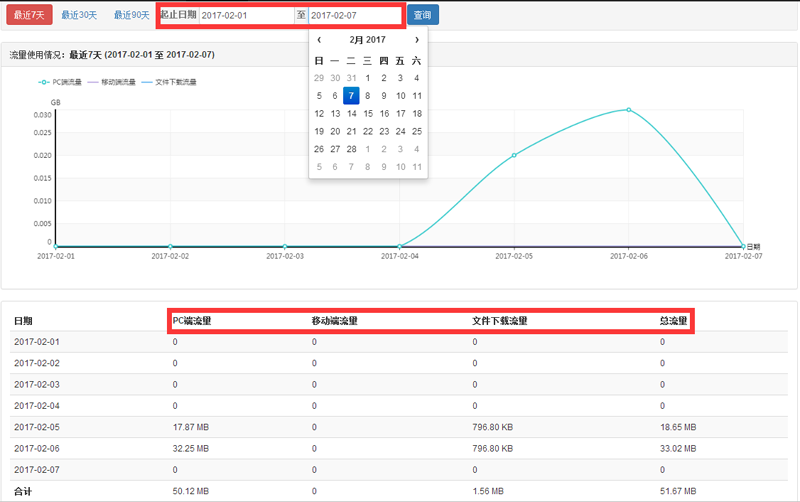800x502 pixels.
Task: Go to next month in calendar
Action: click(417, 40)
